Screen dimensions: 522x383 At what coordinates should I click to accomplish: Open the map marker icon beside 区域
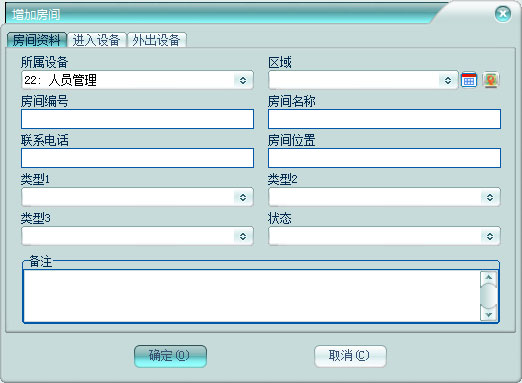[491, 80]
